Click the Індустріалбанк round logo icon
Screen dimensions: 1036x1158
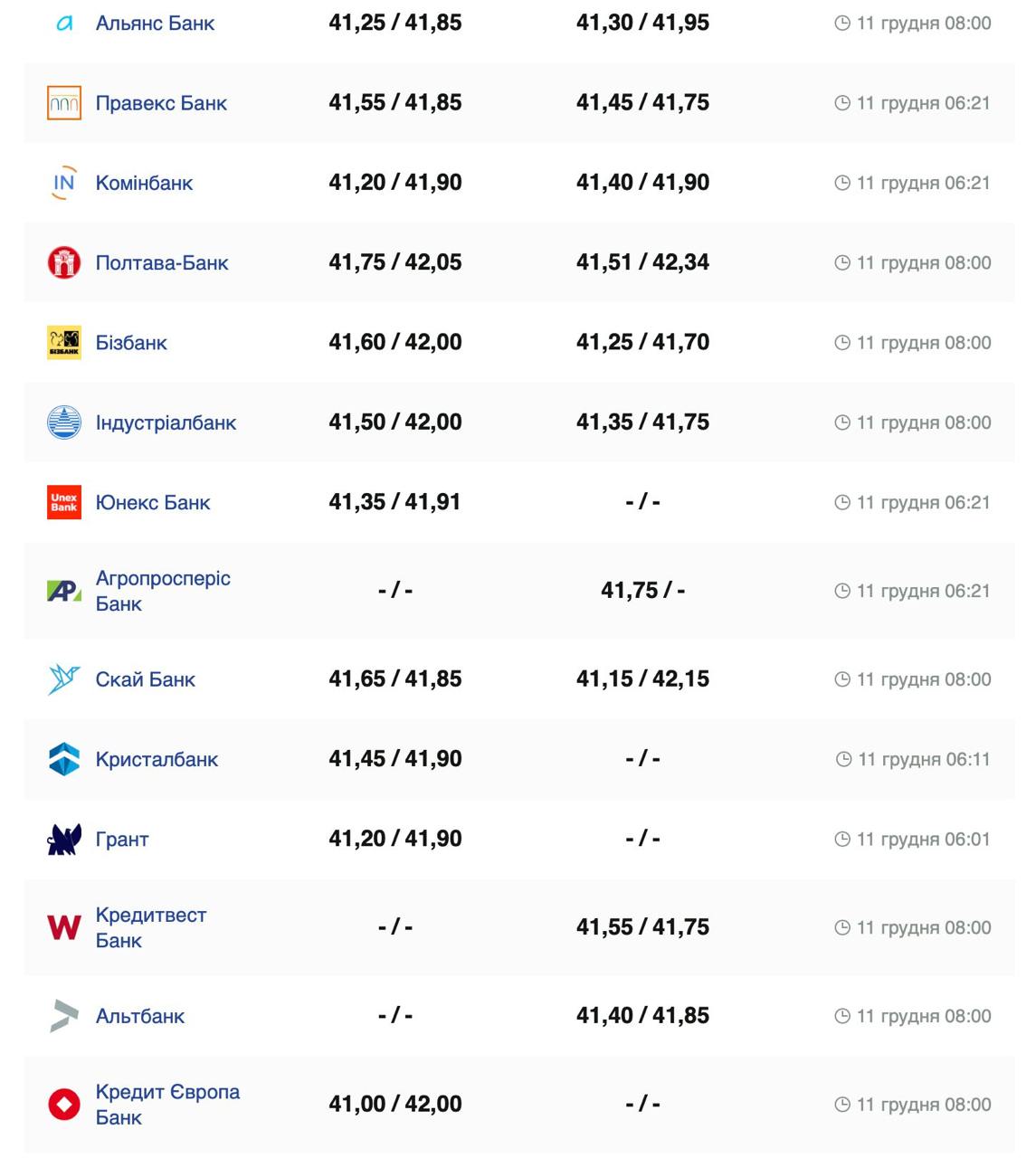[64, 422]
